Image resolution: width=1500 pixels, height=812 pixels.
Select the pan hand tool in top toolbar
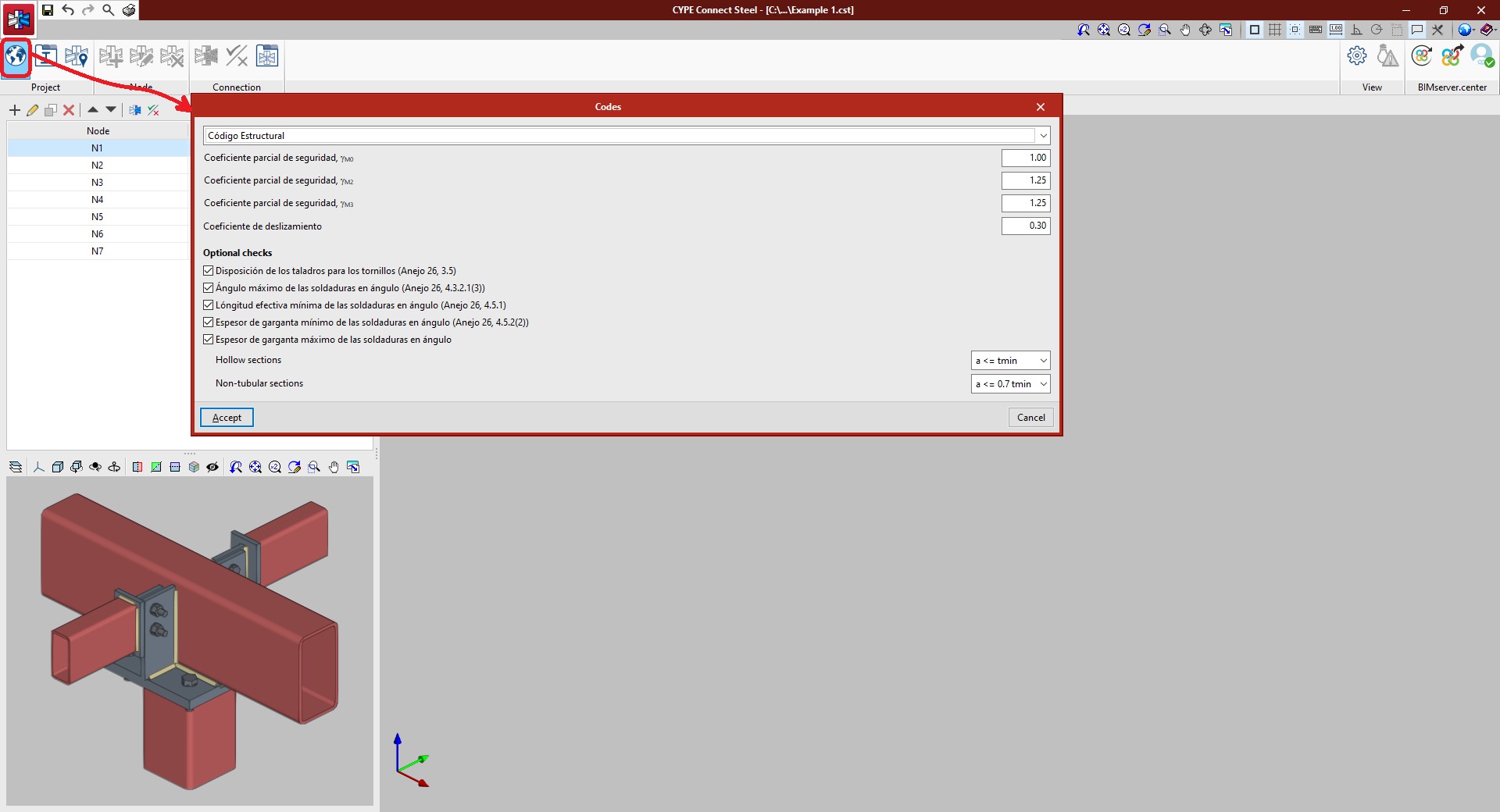point(1185,30)
